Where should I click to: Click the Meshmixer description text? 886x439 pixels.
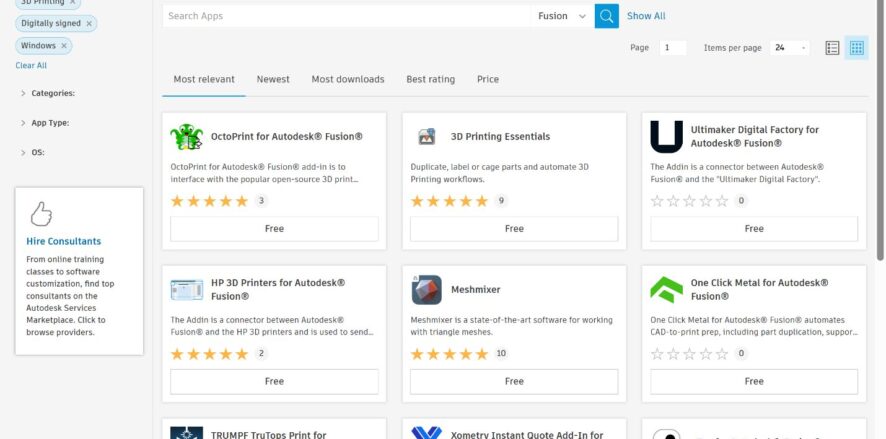[x=511, y=326]
